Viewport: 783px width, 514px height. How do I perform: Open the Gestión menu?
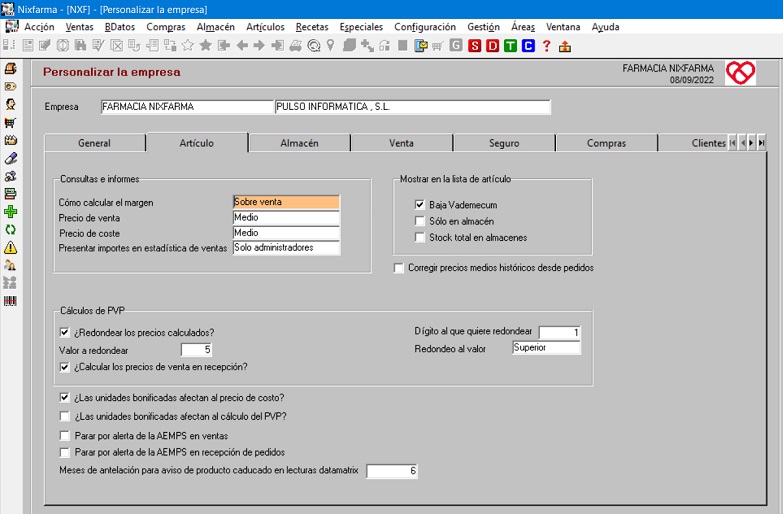pyautogui.click(x=483, y=27)
